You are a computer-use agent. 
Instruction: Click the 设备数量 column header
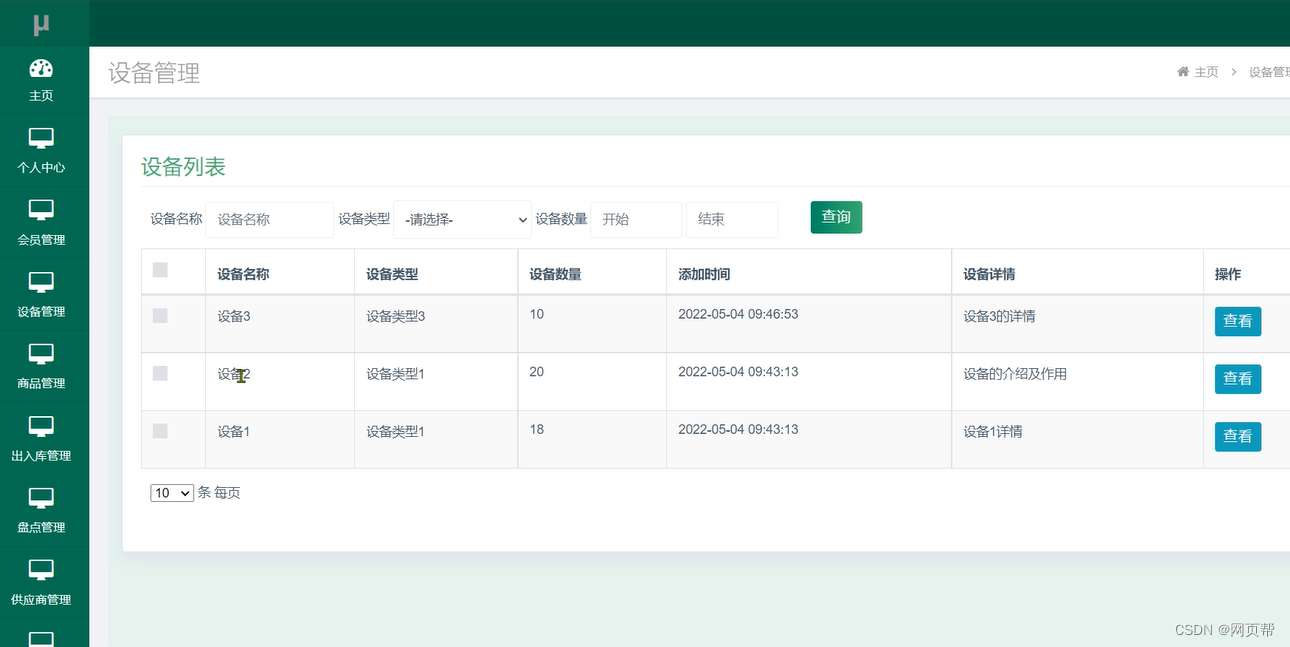click(555, 274)
